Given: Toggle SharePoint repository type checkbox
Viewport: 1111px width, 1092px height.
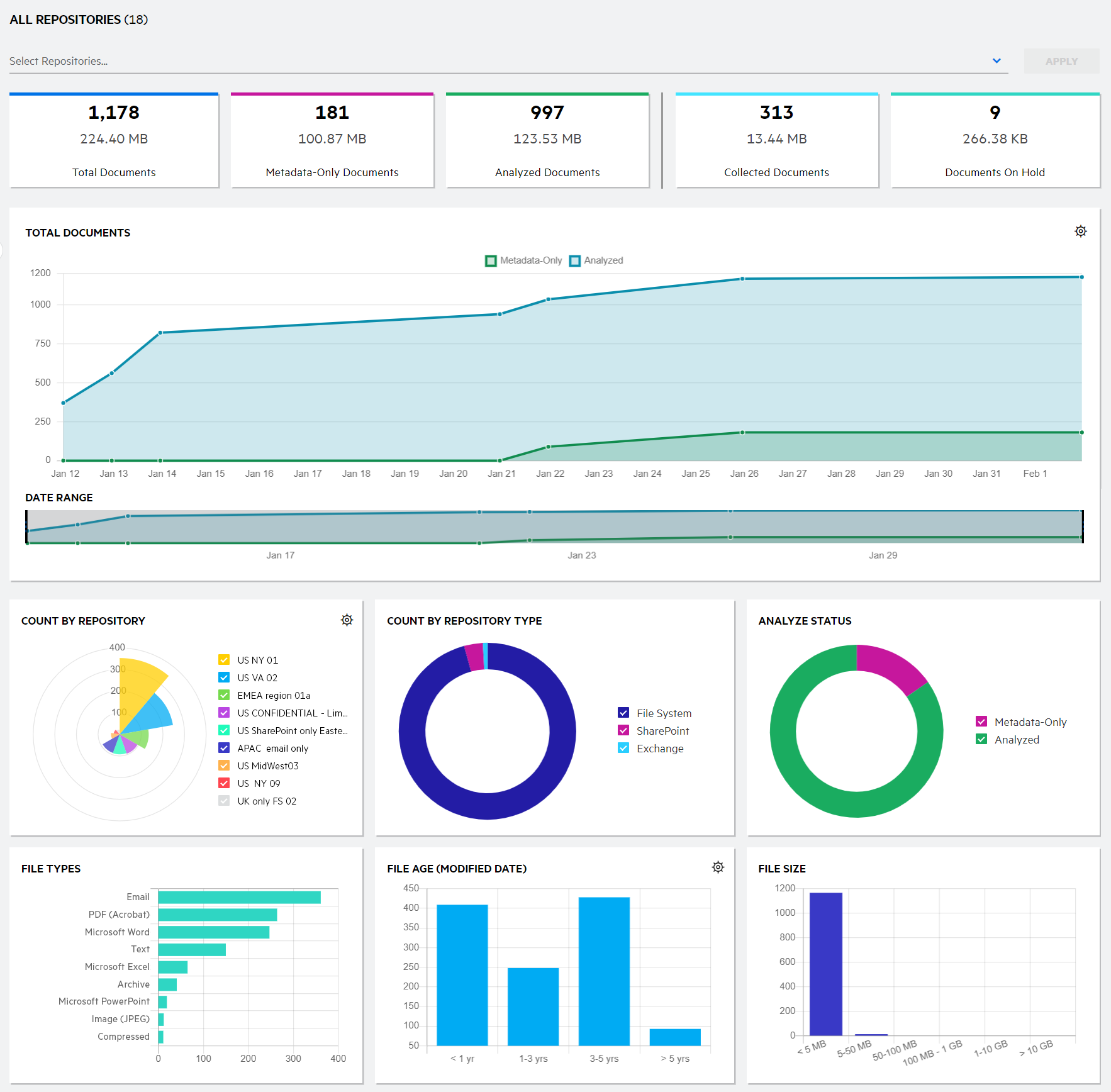Looking at the screenshot, I should [x=623, y=730].
